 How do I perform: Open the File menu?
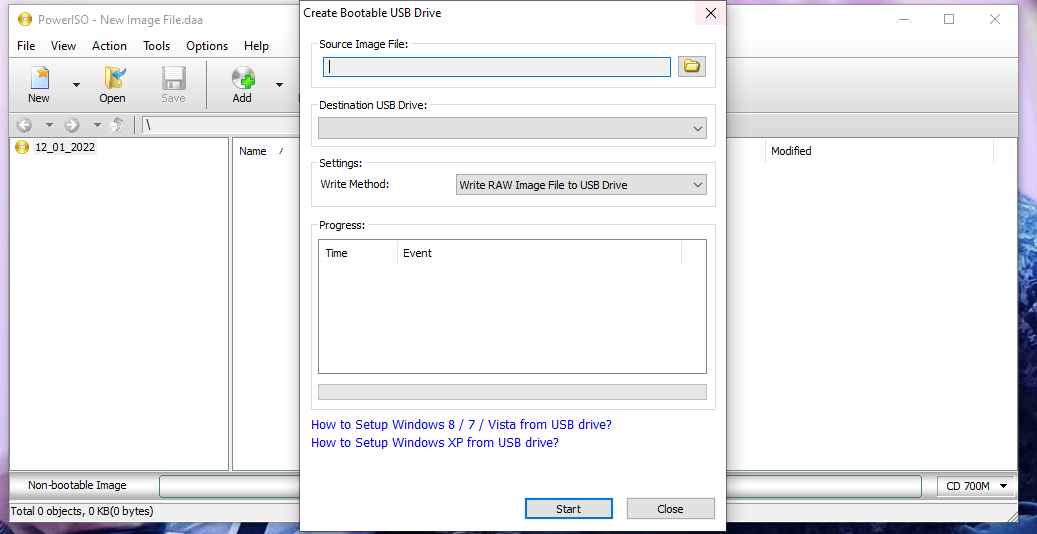(x=26, y=46)
